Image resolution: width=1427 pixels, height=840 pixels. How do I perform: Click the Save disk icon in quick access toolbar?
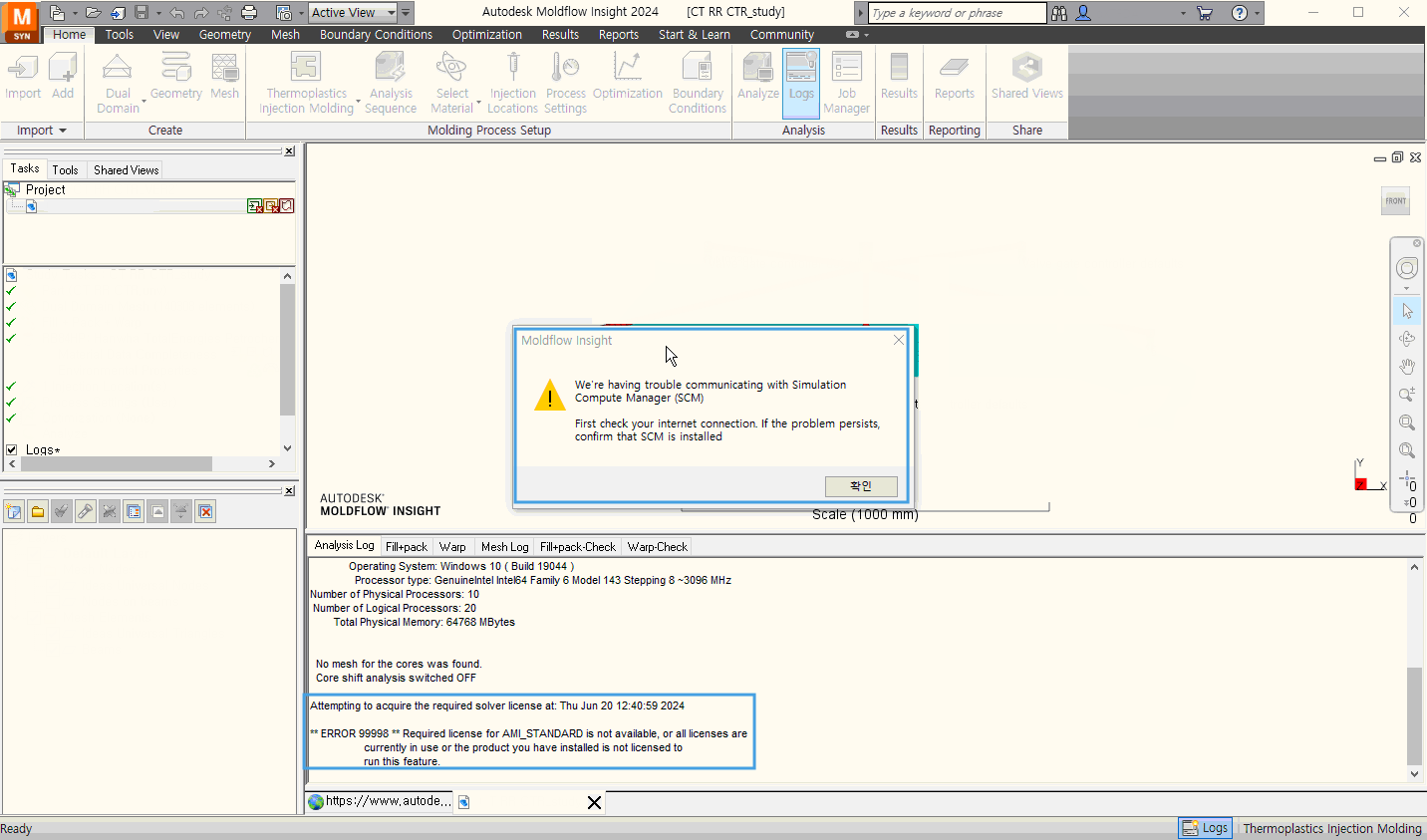point(142,13)
